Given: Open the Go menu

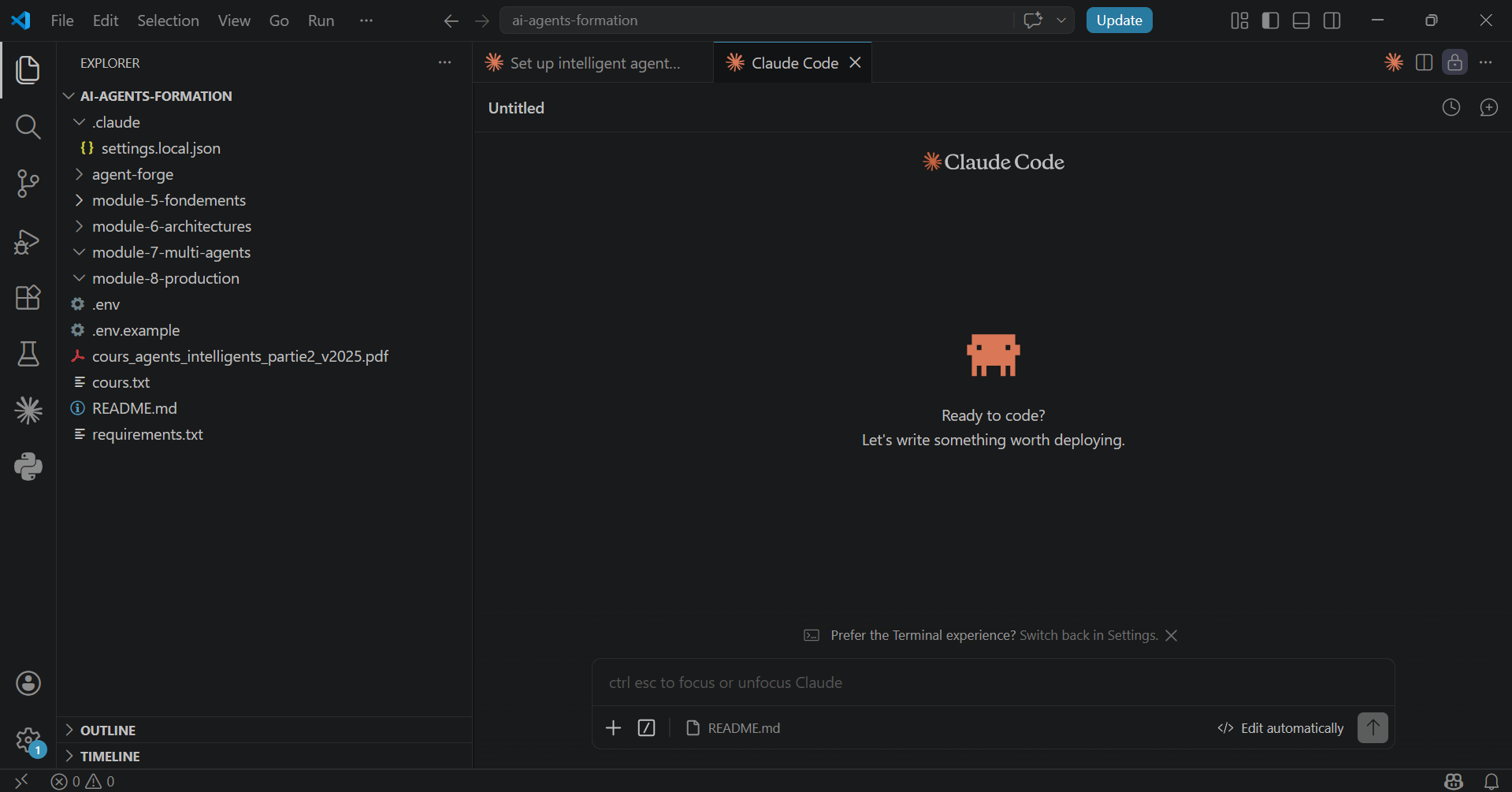Looking at the screenshot, I should click(279, 20).
